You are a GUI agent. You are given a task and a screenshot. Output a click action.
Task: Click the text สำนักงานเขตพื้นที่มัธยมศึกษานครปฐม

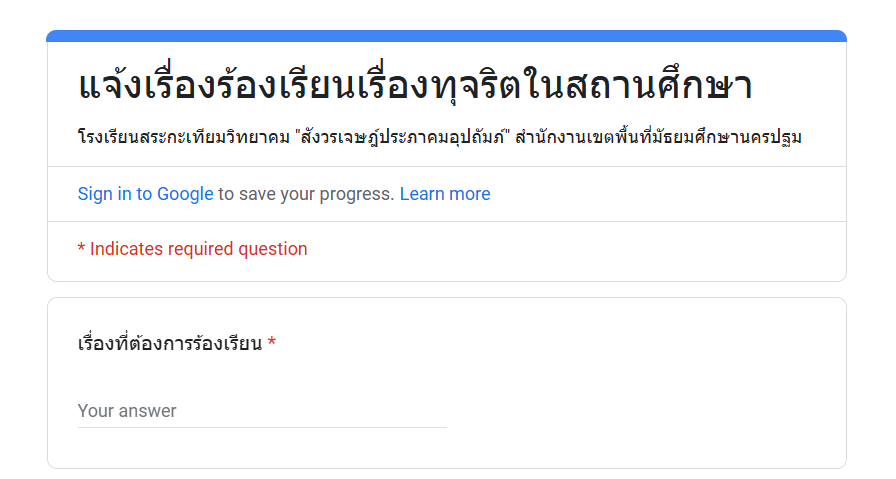pos(658,137)
